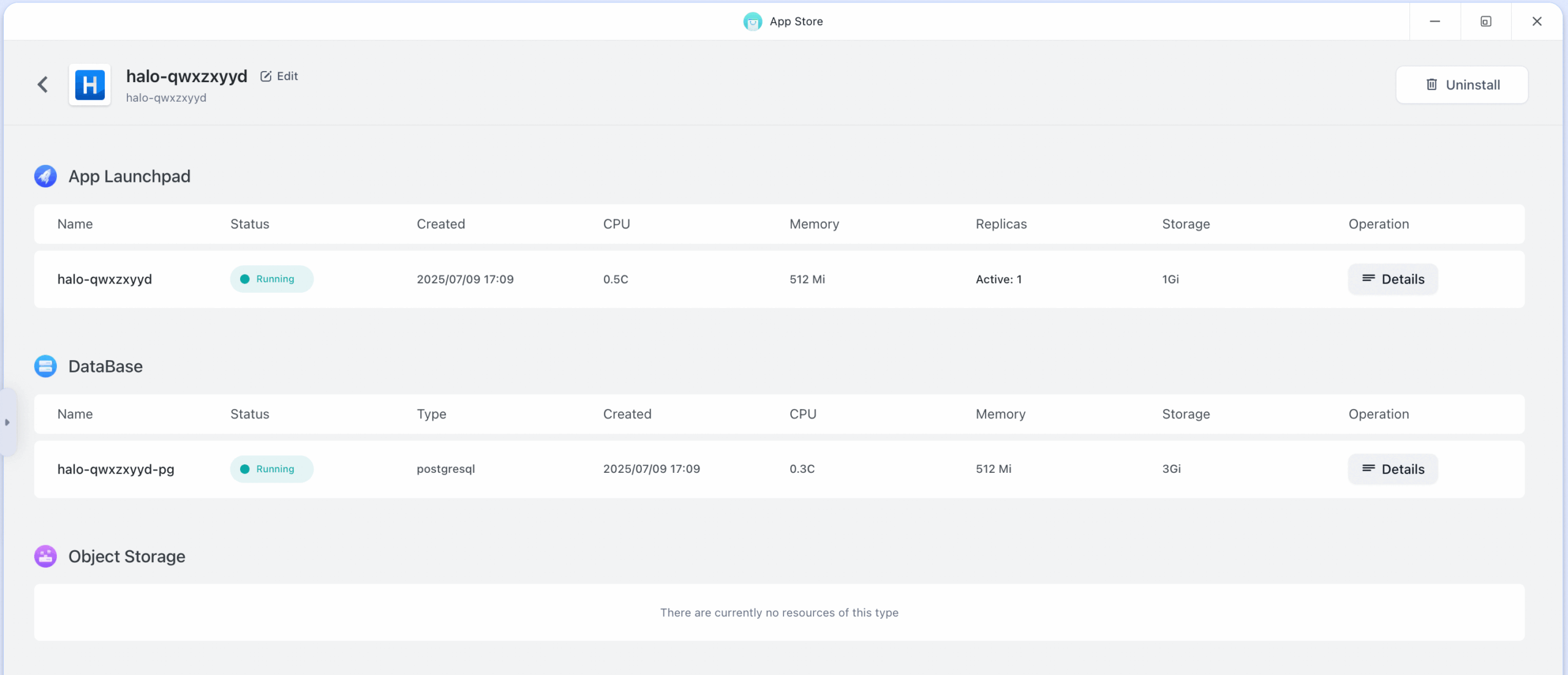The width and height of the screenshot is (1568, 675).
Task: Click the 512 Mi memory in database row
Action: click(x=993, y=469)
